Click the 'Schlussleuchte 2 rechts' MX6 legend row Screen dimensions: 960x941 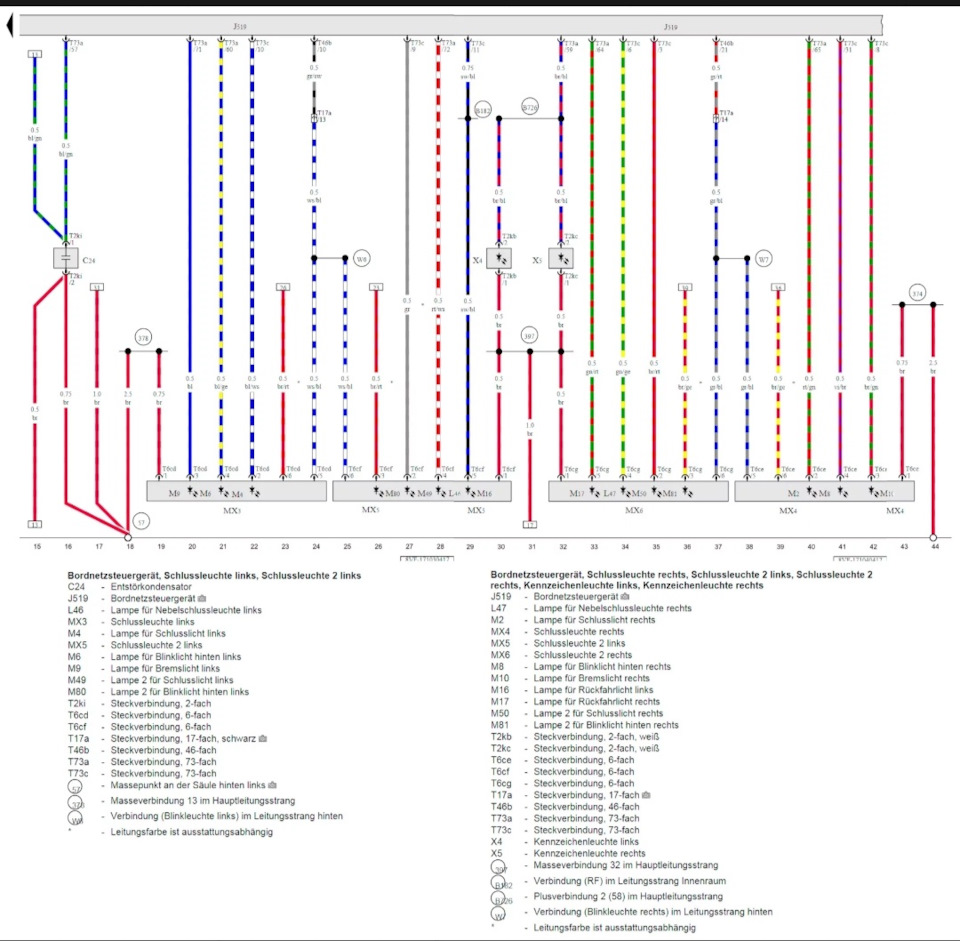tap(561, 655)
